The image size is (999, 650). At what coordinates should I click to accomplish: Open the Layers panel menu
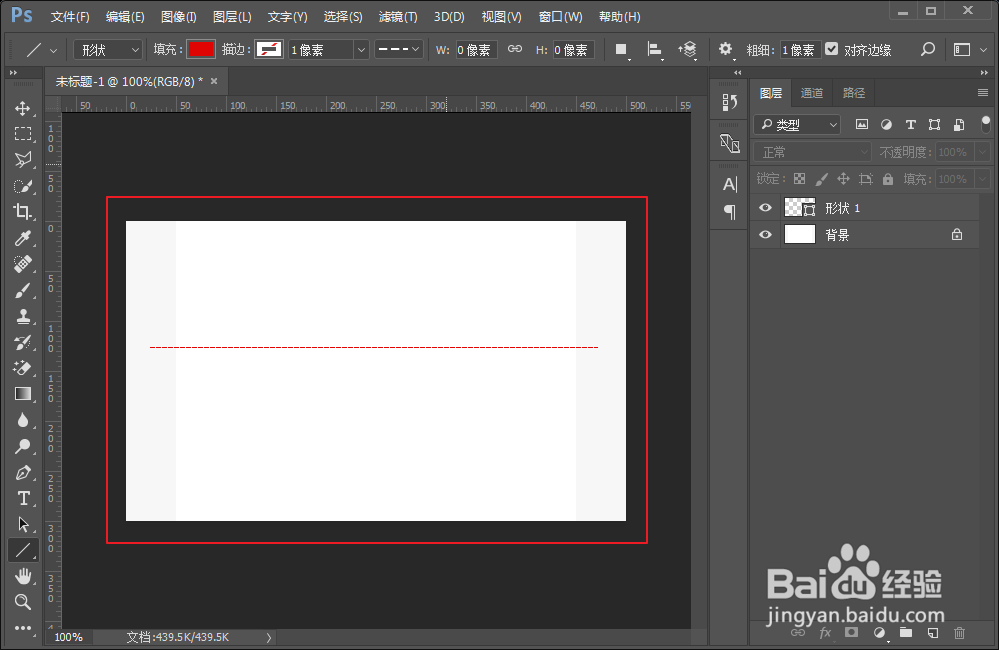pos(982,93)
